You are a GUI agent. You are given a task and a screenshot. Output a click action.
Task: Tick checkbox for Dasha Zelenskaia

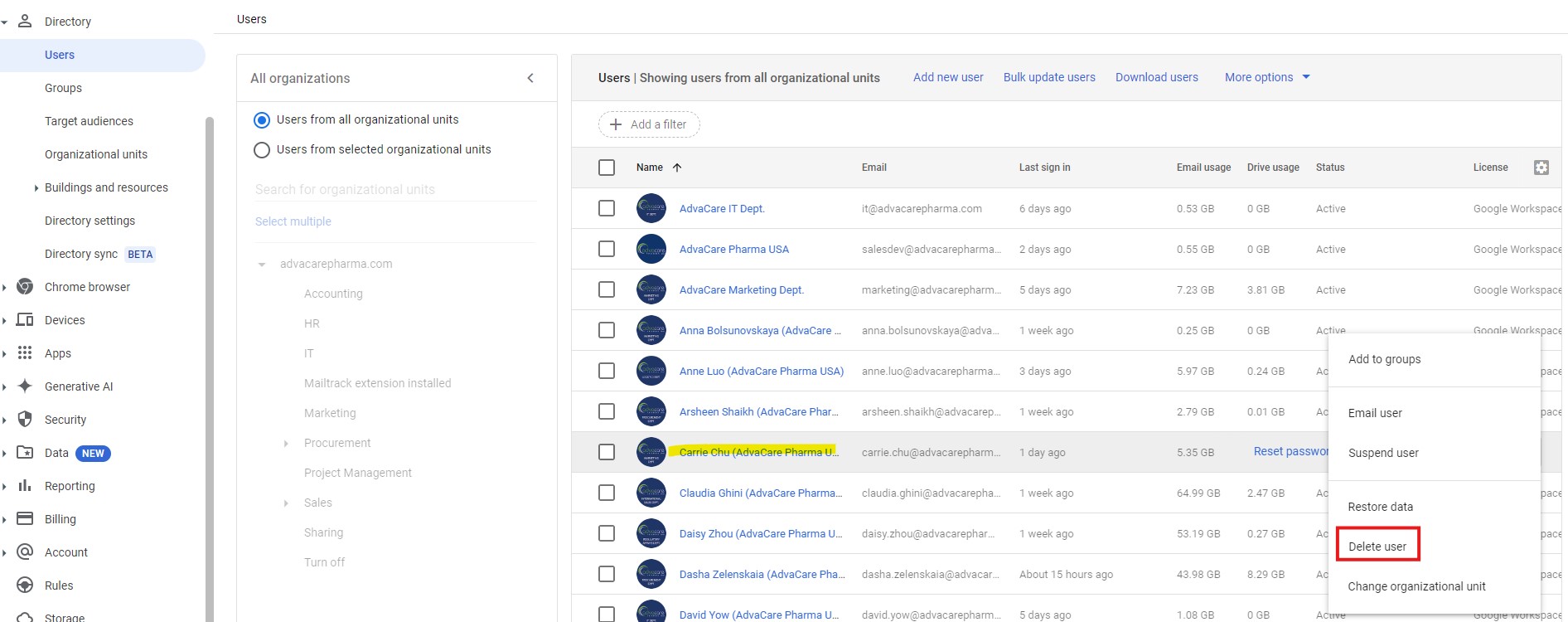[x=607, y=574]
